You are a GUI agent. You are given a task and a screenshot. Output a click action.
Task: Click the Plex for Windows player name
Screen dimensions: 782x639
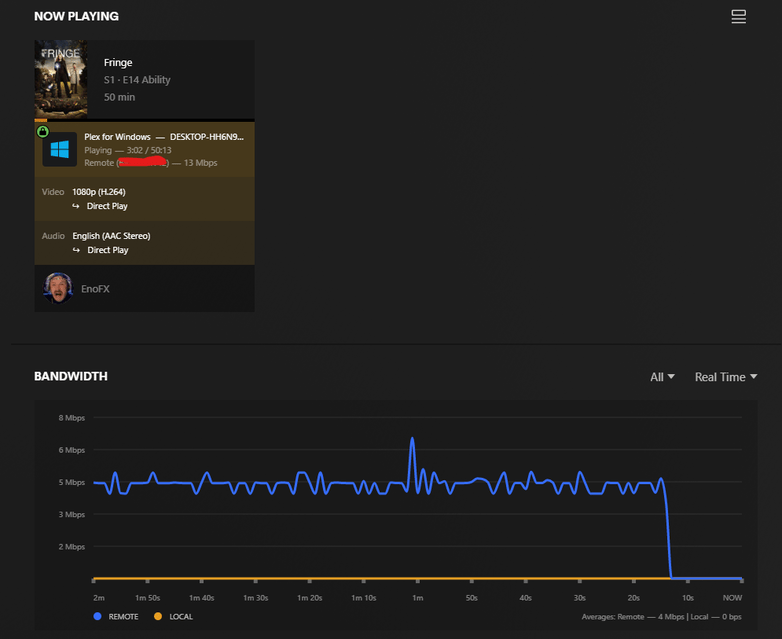(117, 137)
